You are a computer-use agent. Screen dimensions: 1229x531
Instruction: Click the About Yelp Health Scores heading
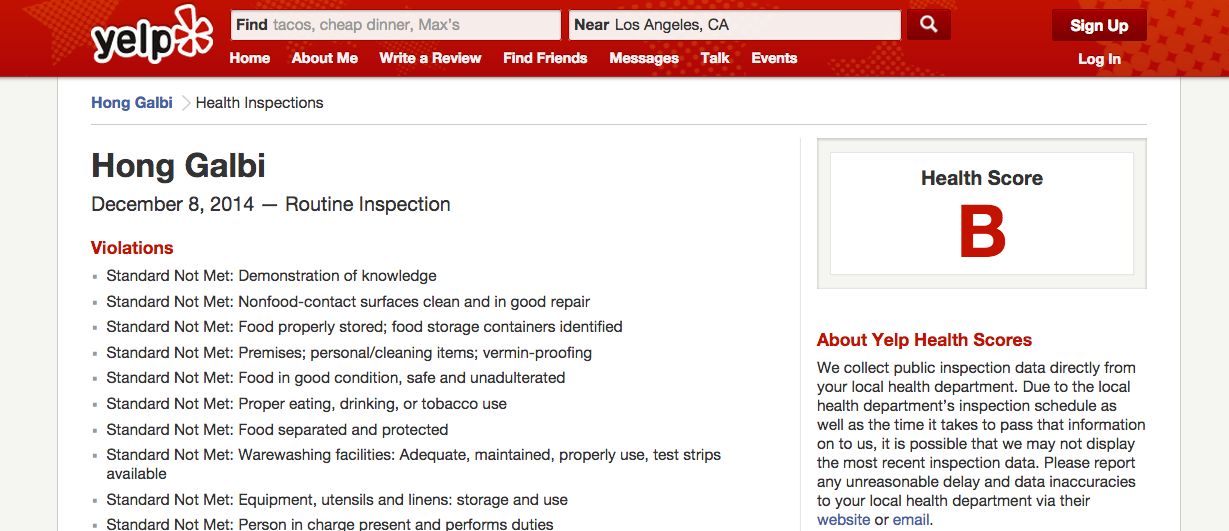pos(924,340)
